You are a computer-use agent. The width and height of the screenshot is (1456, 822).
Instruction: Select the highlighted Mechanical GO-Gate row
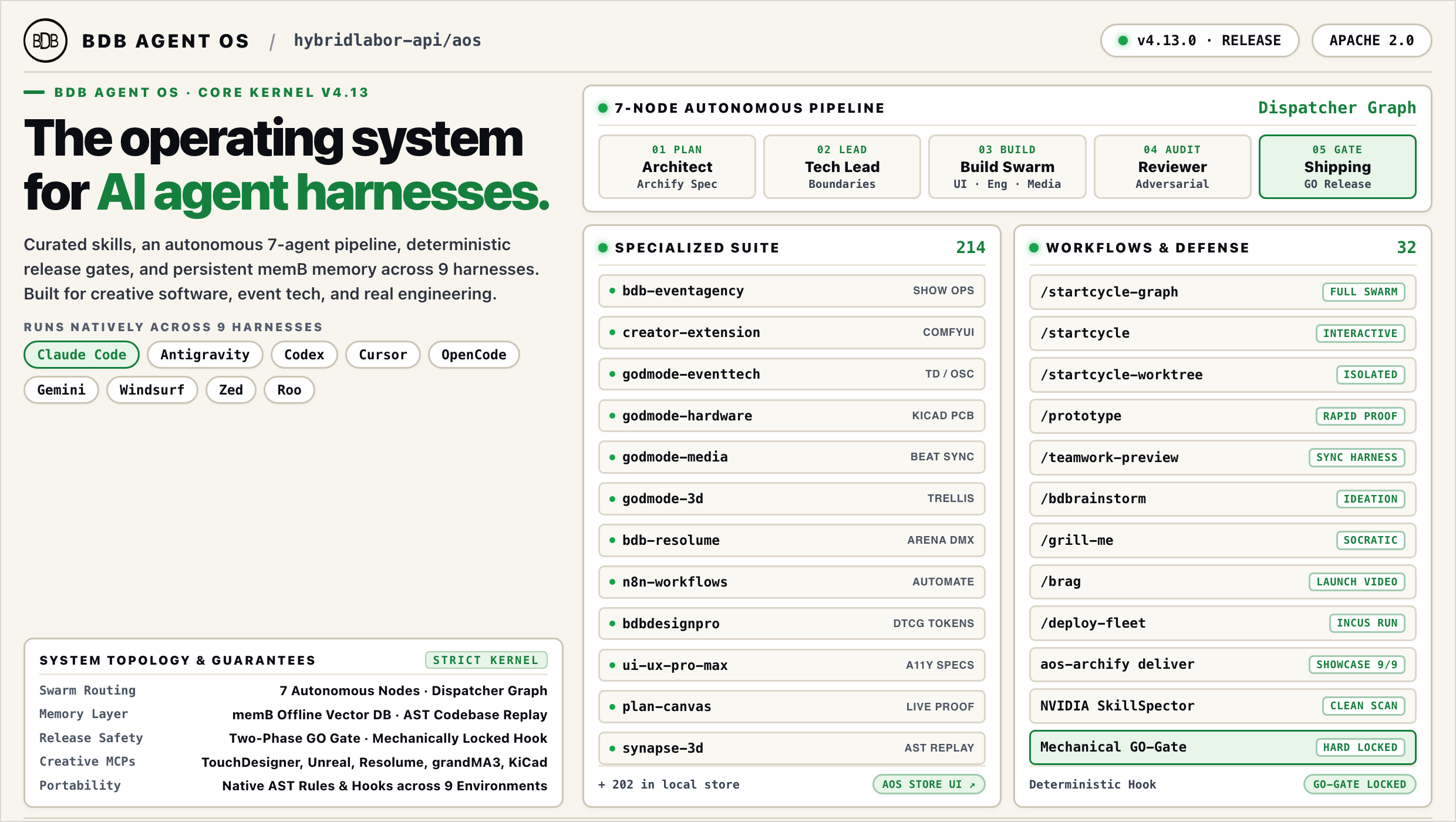(1222, 747)
